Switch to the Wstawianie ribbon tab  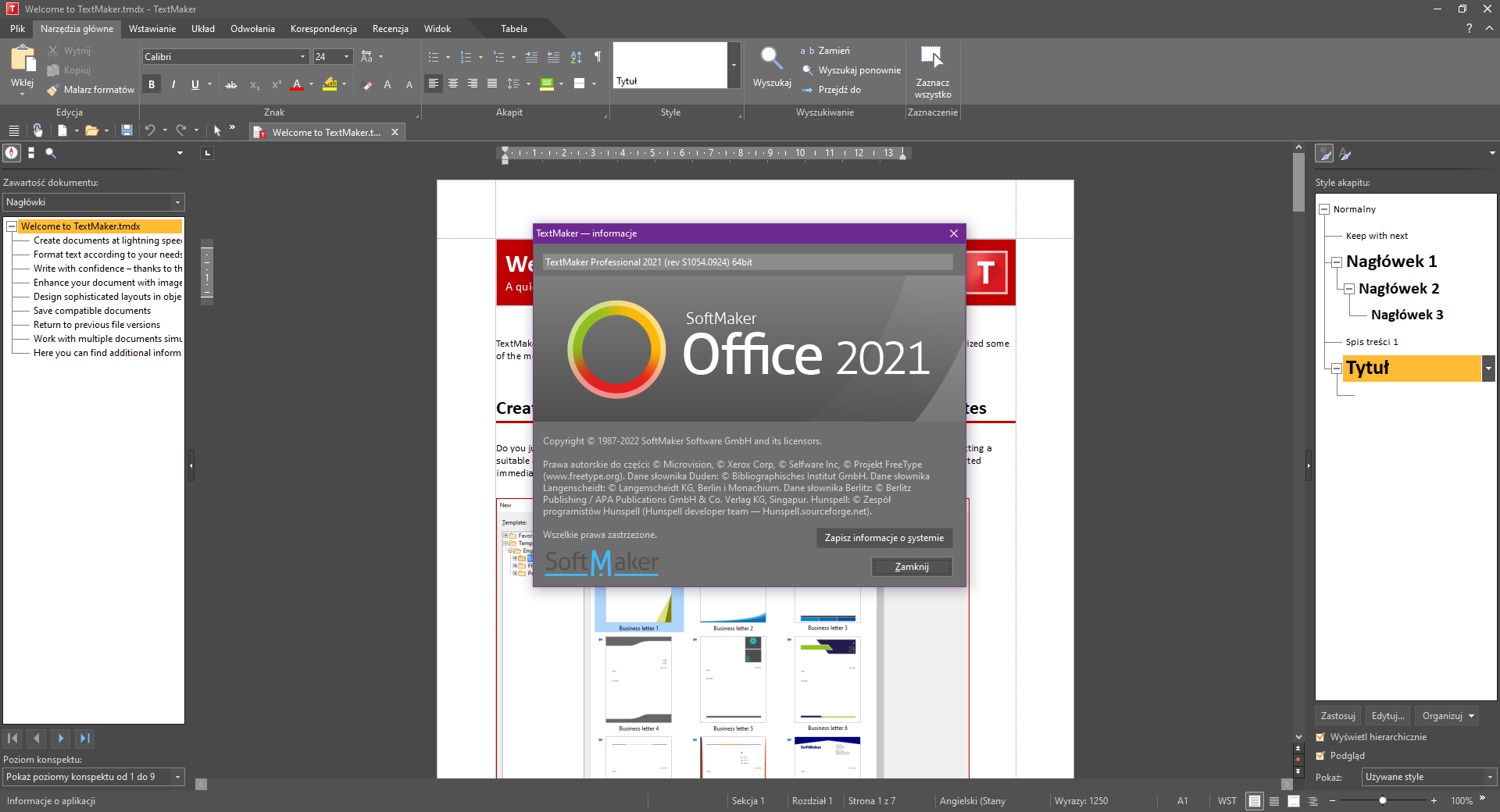(152, 29)
